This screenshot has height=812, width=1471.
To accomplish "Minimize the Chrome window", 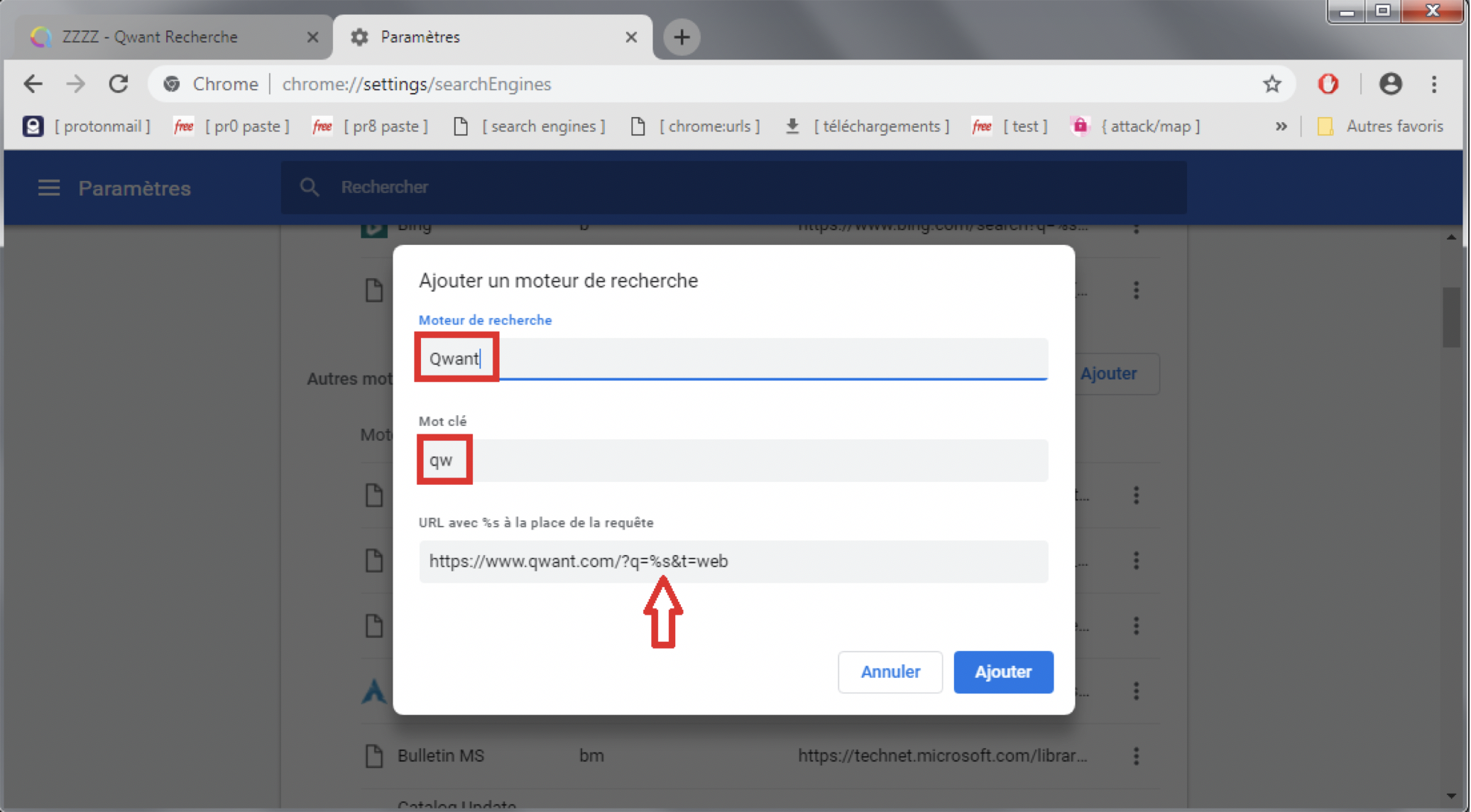I will 1347,11.
